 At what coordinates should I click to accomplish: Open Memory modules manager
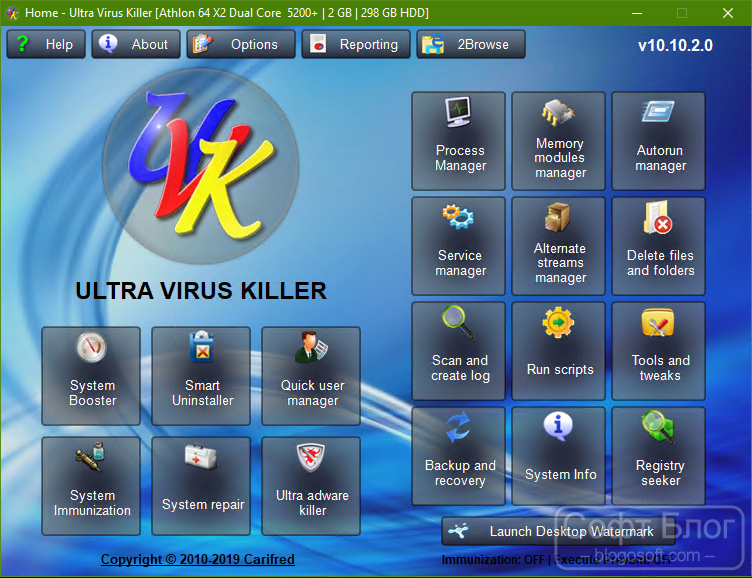558,141
